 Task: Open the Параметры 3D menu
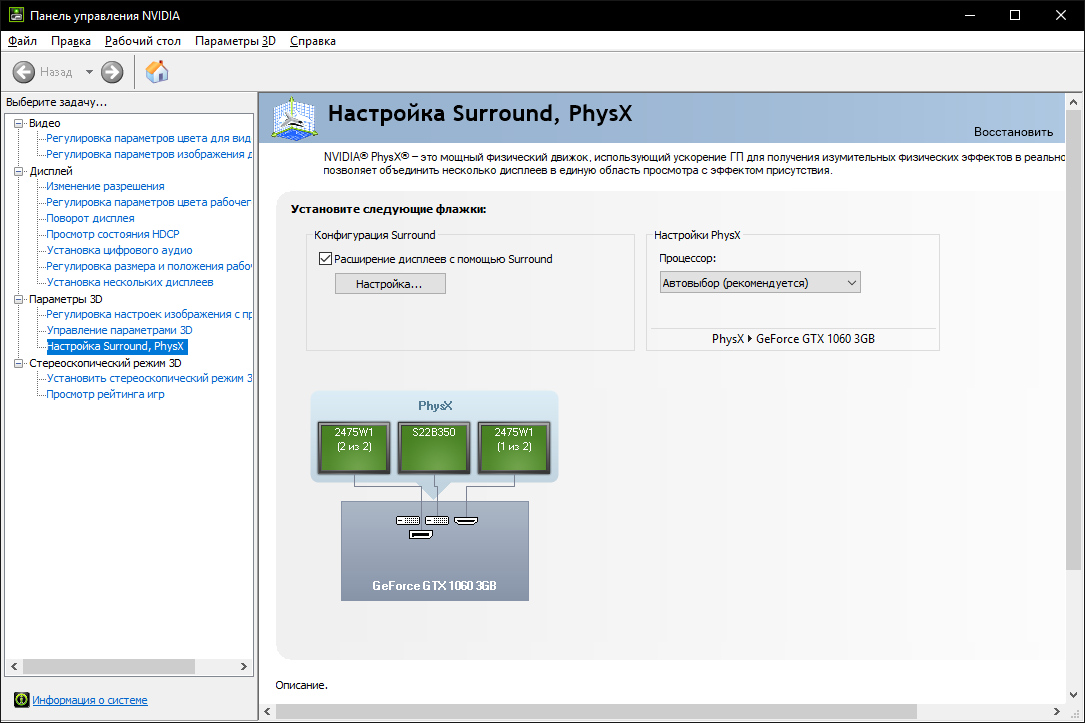[x=235, y=41]
